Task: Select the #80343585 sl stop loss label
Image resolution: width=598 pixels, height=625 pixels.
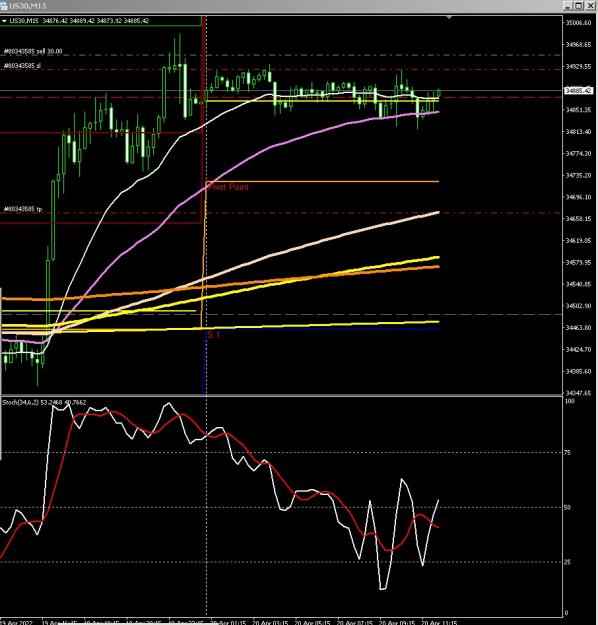Action: point(22,65)
